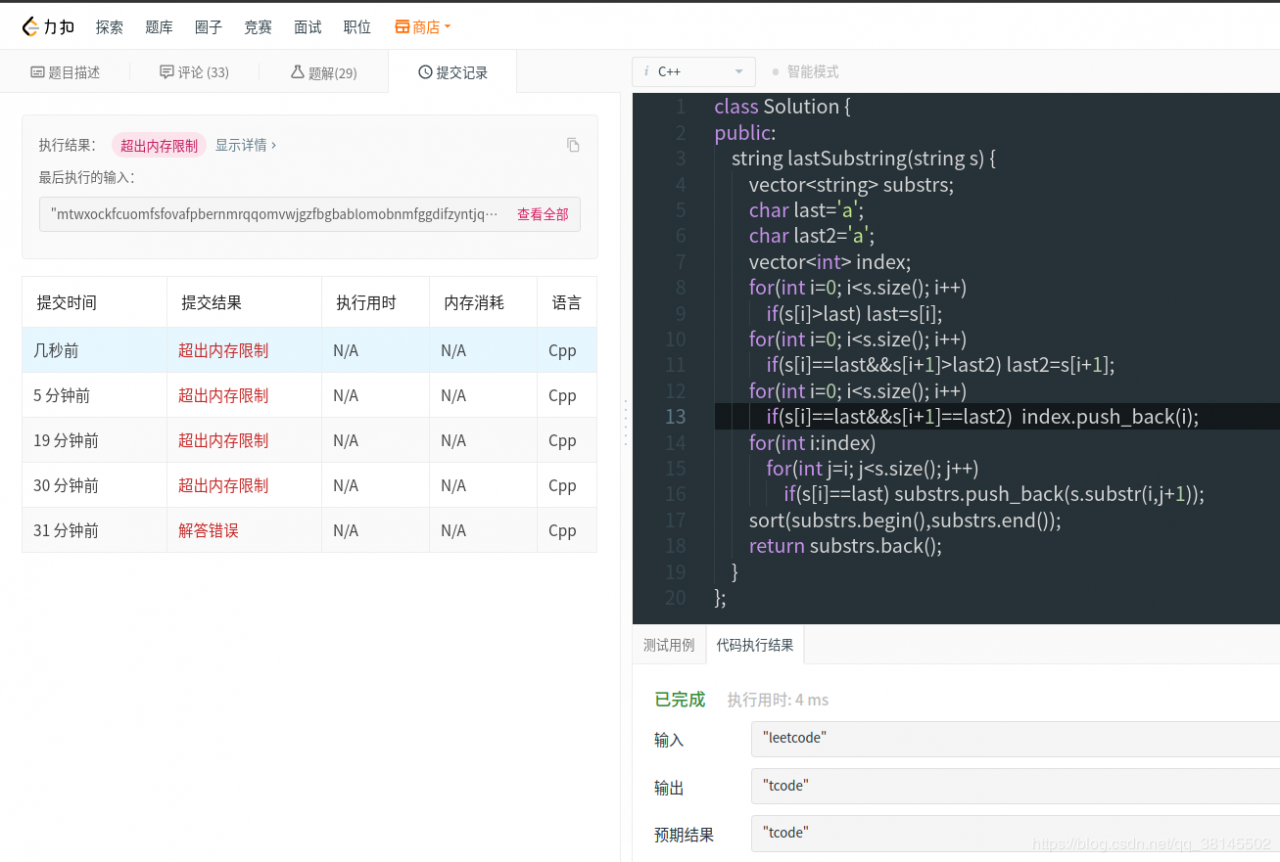Copy the execution result with copy icon

click(573, 145)
